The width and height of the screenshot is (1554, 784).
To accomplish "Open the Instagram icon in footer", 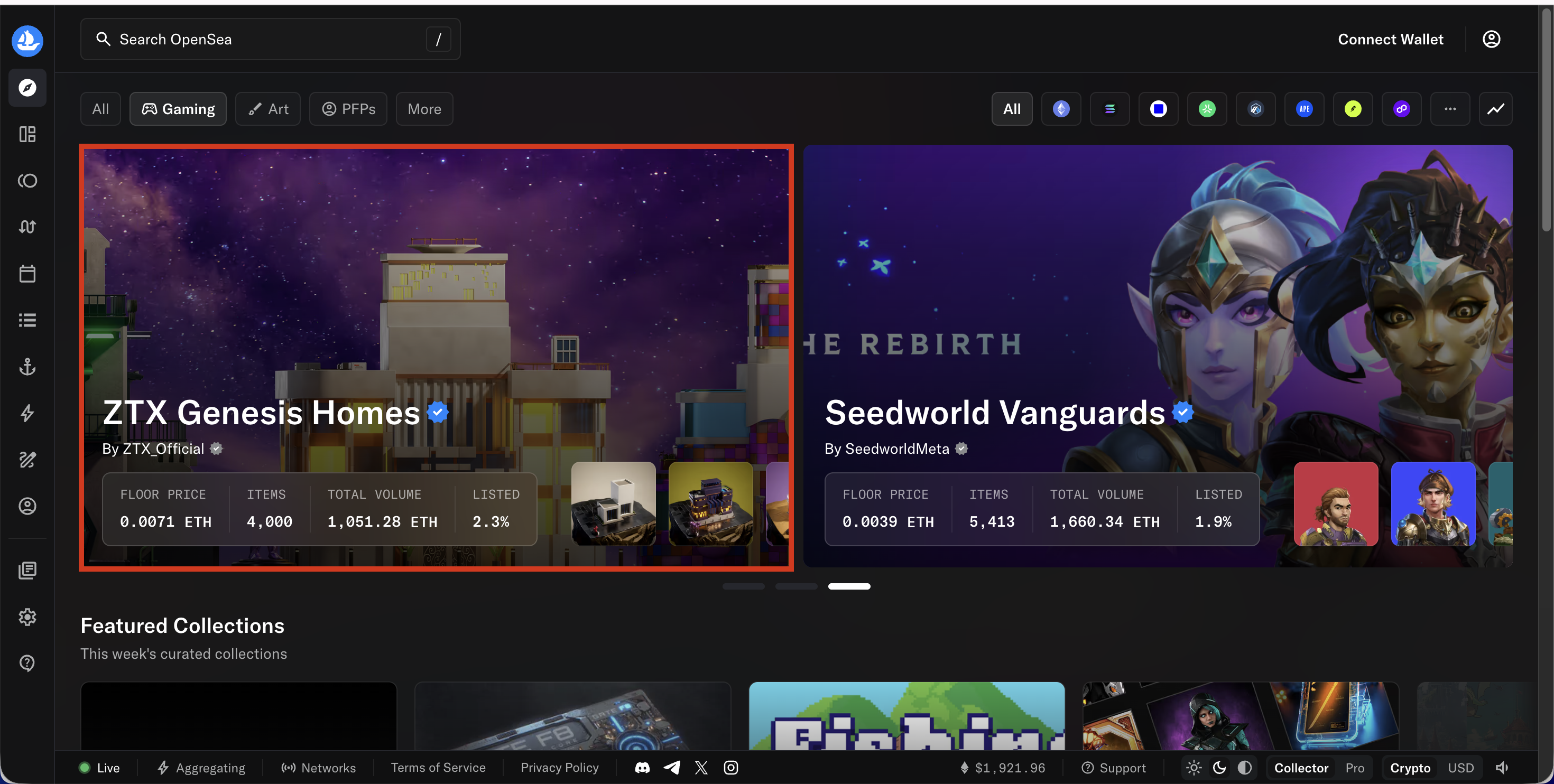I will point(730,767).
